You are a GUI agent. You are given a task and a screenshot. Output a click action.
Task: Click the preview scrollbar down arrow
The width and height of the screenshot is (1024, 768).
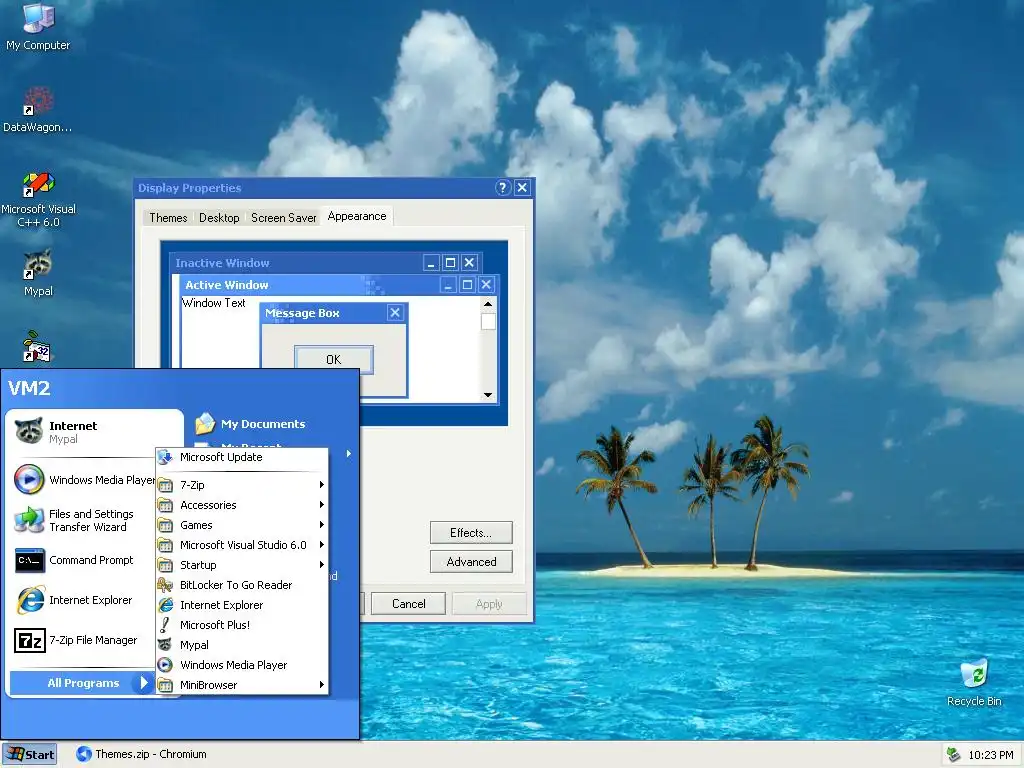click(x=488, y=395)
